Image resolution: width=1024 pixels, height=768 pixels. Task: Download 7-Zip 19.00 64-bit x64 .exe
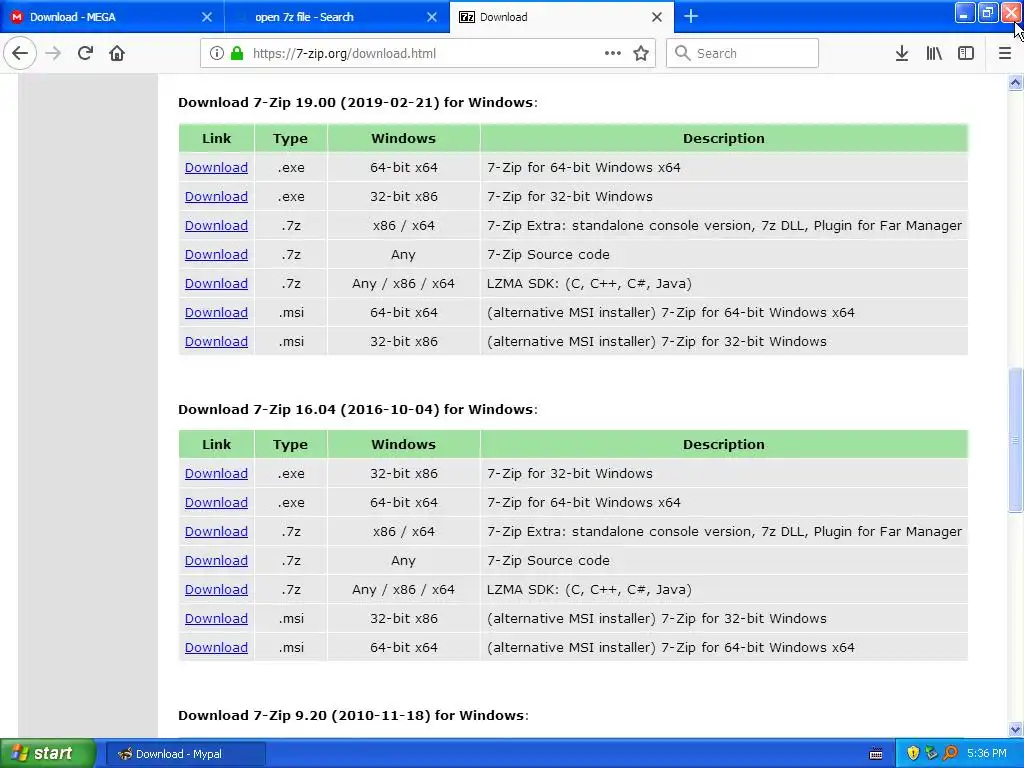(216, 167)
